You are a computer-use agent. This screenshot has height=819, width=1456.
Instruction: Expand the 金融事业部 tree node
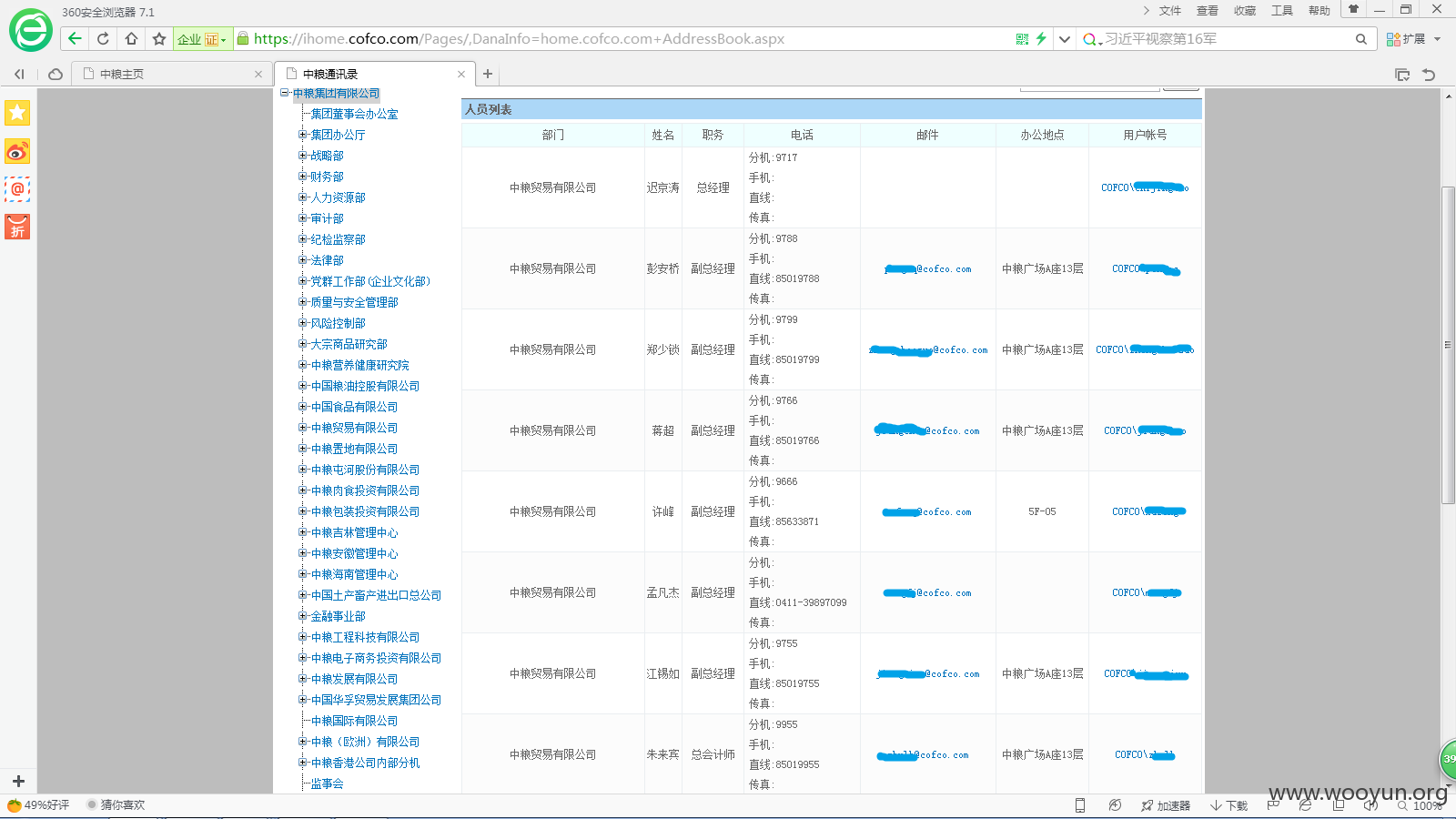[303, 616]
